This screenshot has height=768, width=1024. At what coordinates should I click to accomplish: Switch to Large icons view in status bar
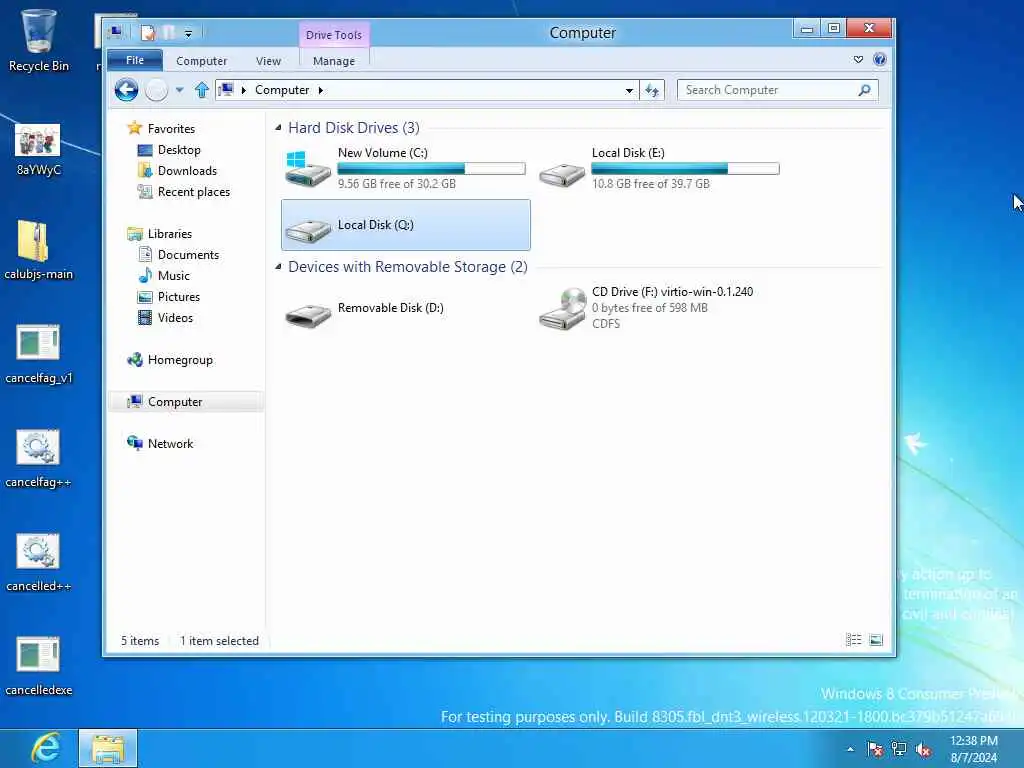pos(876,640)
